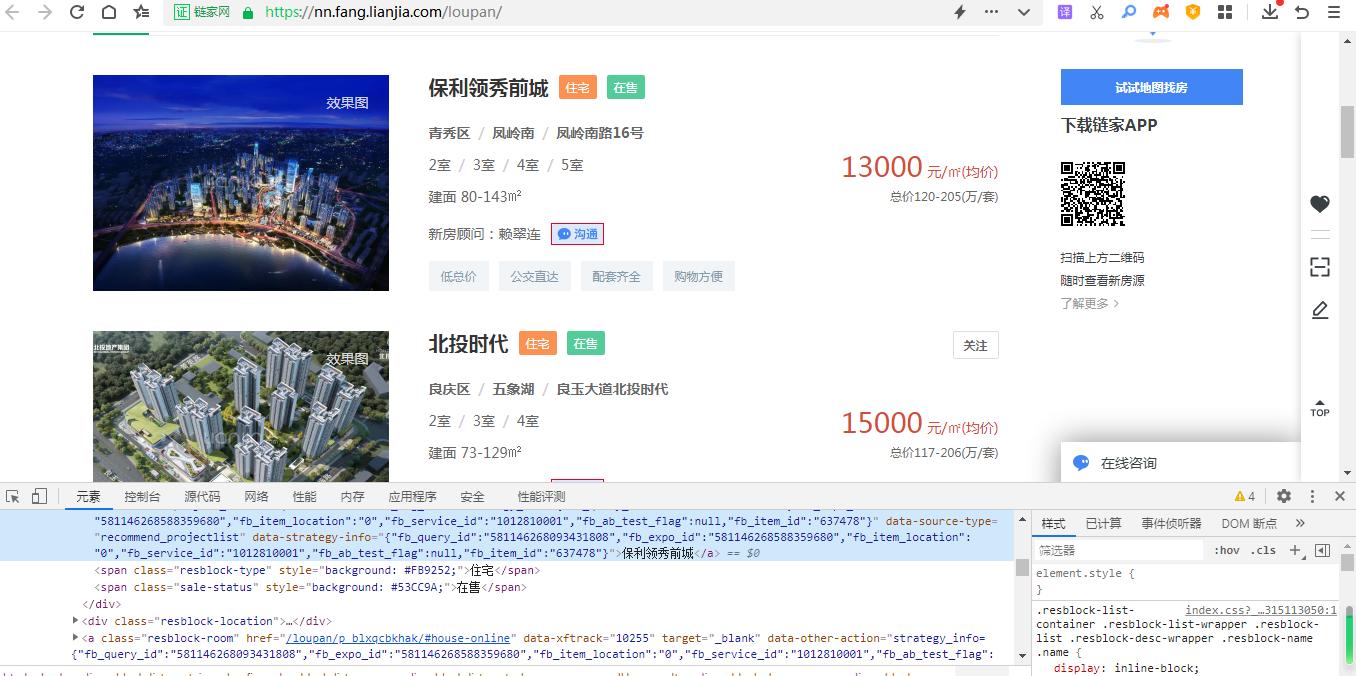Open the four-square apps grid icon
The image size is (1356, 676).
pos(1224,12)
